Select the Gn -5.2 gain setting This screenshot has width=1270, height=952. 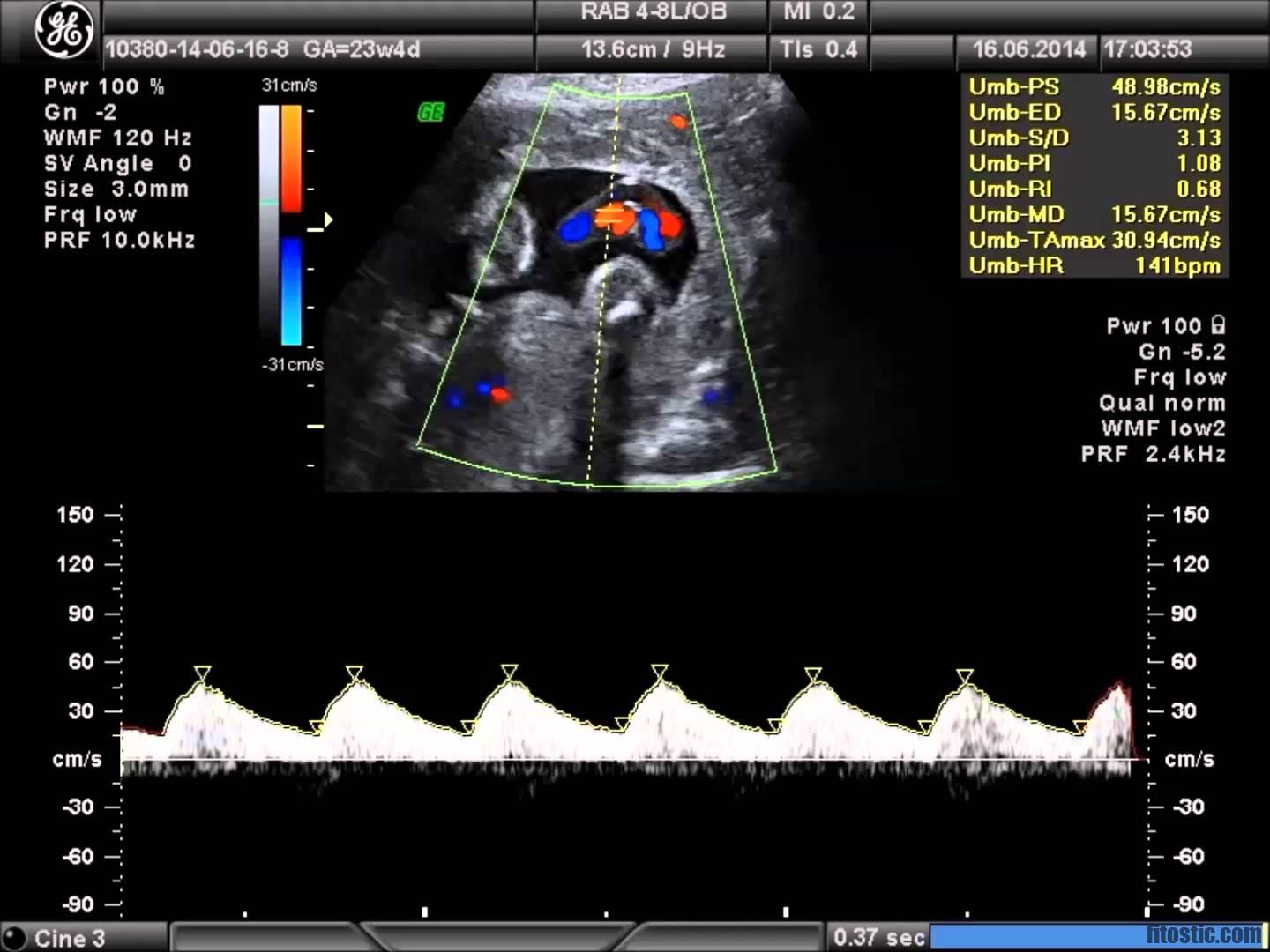point(1182,352)
